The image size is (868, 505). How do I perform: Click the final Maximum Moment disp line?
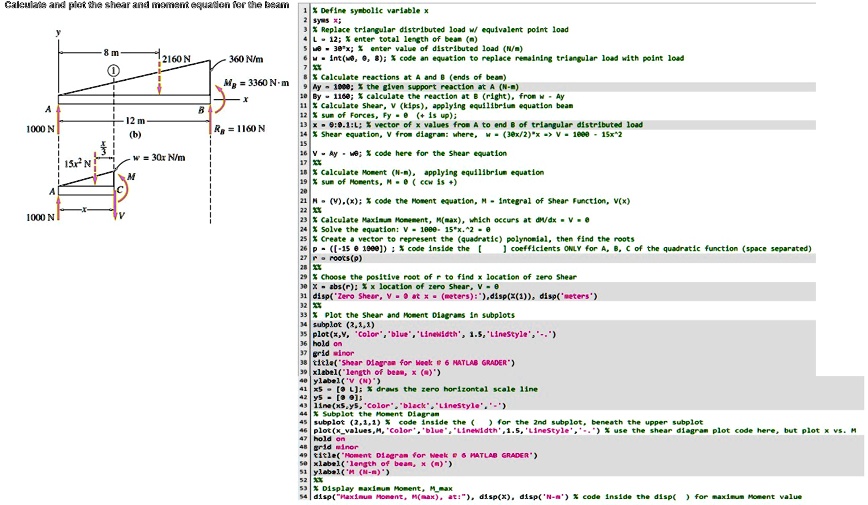(557, 497)
